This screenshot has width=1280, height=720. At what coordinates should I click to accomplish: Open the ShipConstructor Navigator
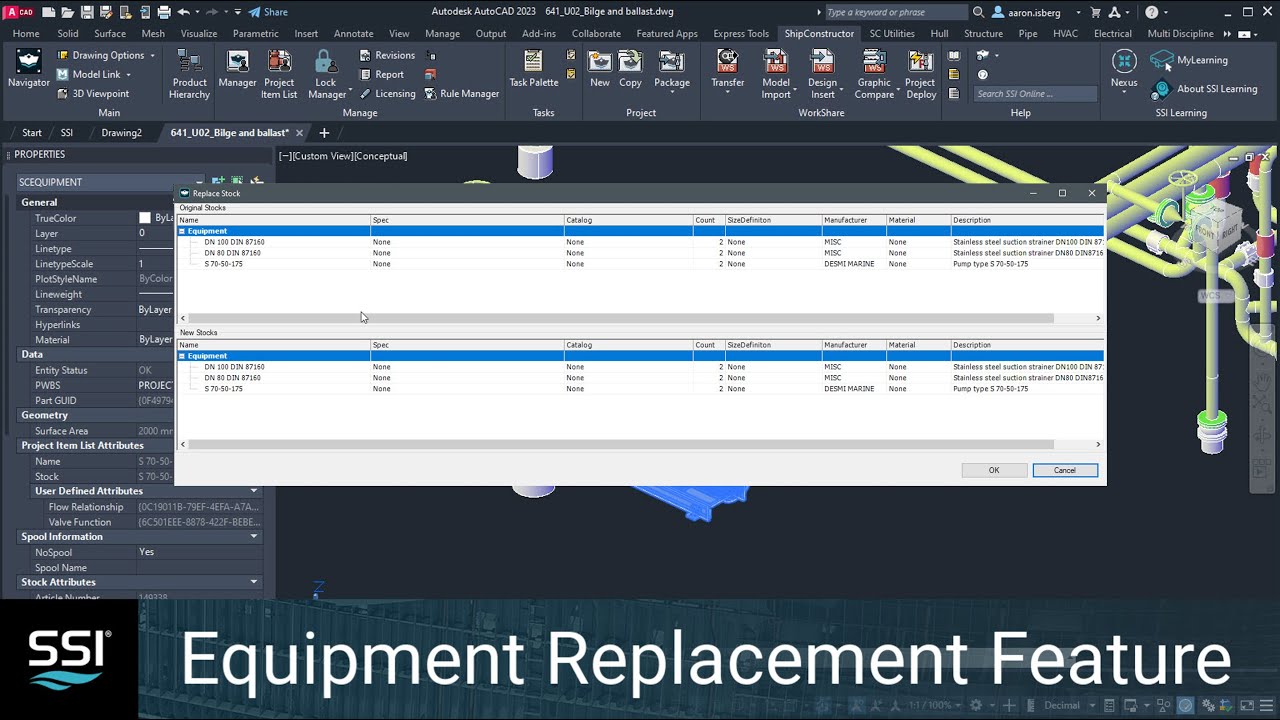tap(29, 70)
